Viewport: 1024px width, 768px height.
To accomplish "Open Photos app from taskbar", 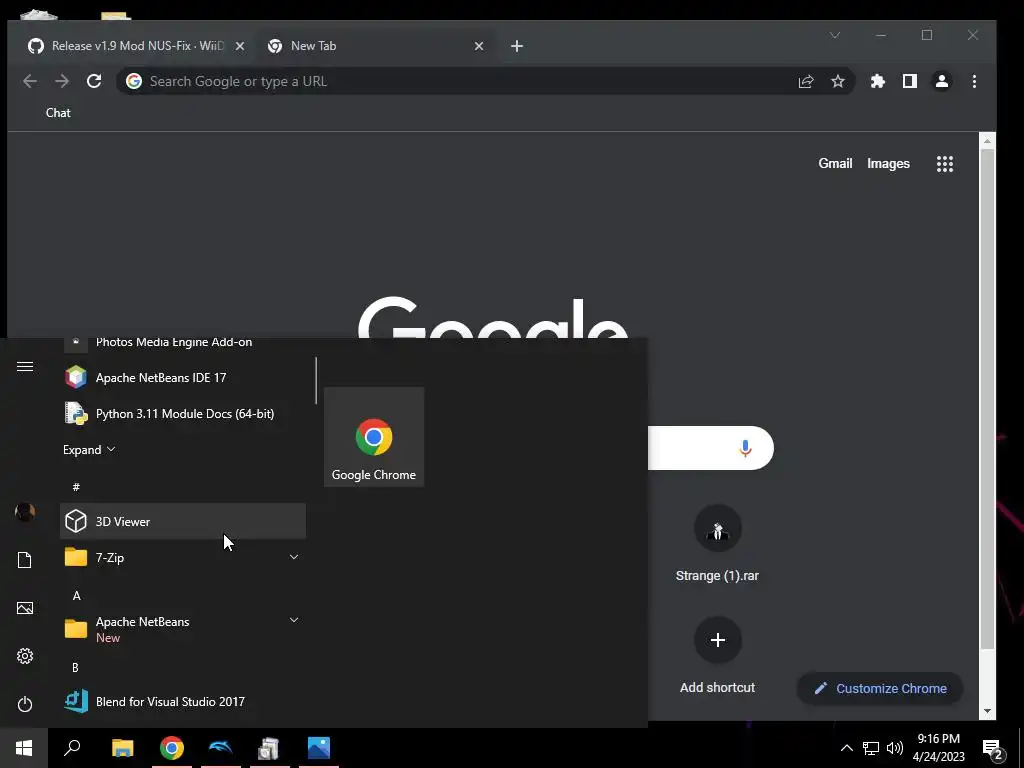I will coord(319,748).
